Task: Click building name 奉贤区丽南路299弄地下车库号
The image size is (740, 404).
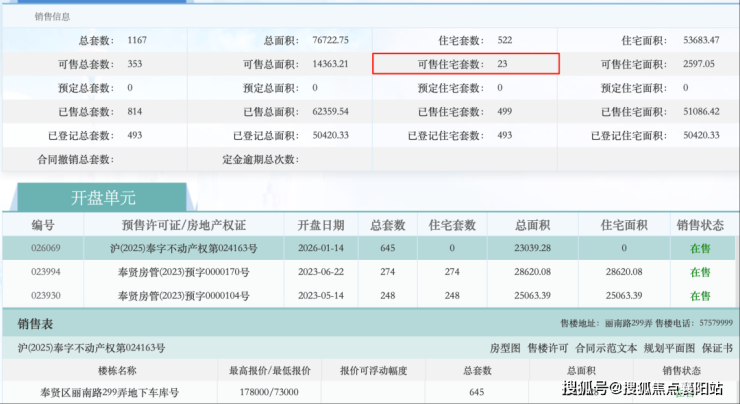Action: click(x=109, y=391)
